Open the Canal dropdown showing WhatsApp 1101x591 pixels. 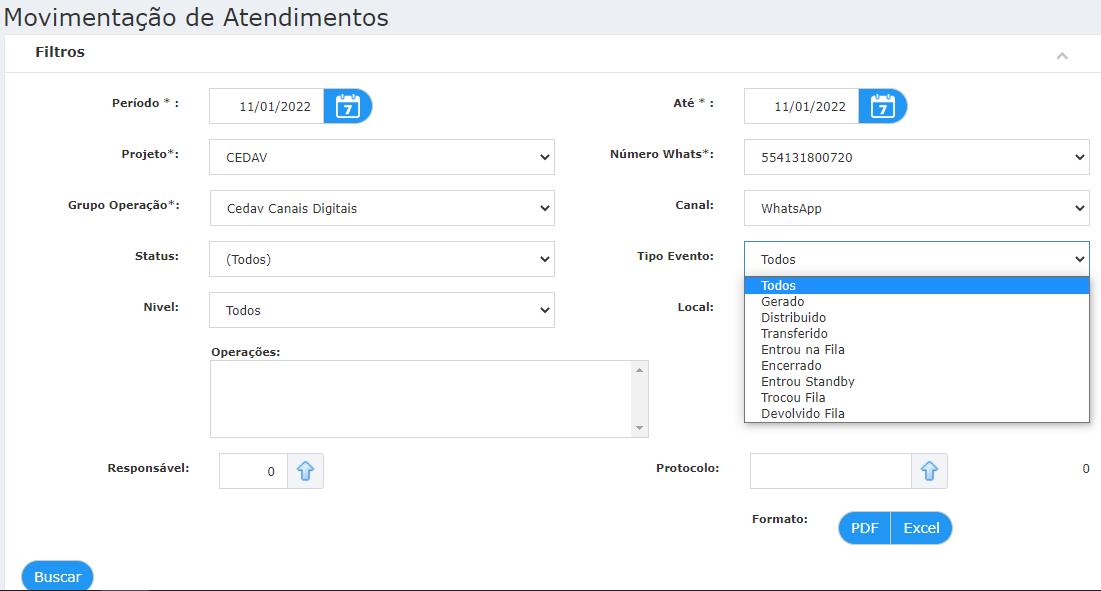coord(916,208)
